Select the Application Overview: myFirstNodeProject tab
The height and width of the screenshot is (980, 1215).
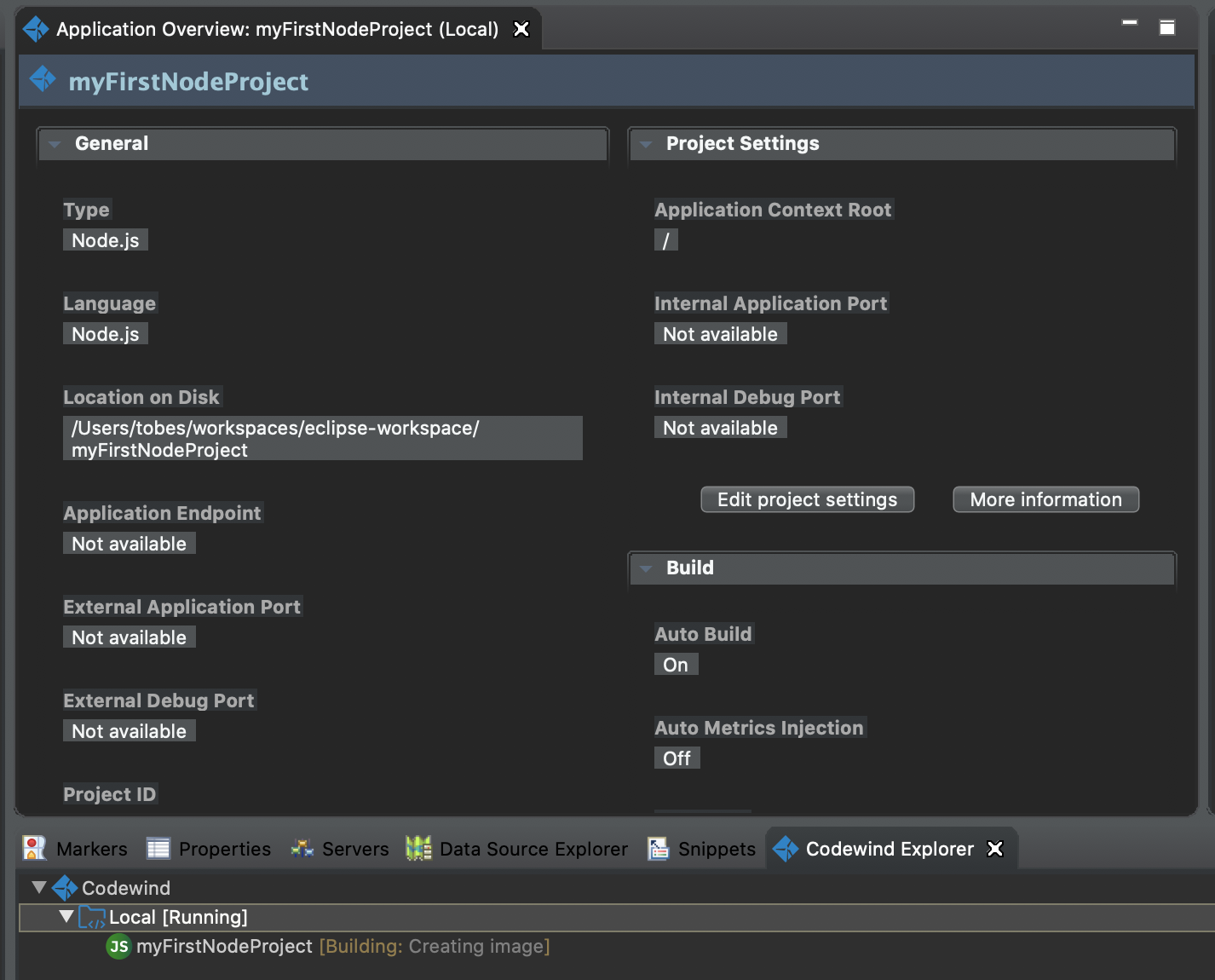pos(277,29)
